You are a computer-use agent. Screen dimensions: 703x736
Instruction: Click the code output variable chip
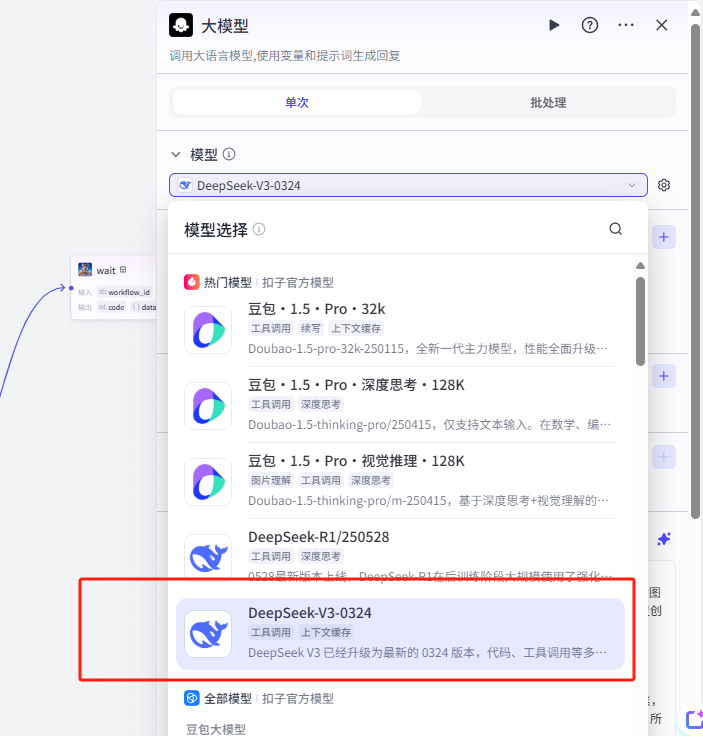pos(112,307)
